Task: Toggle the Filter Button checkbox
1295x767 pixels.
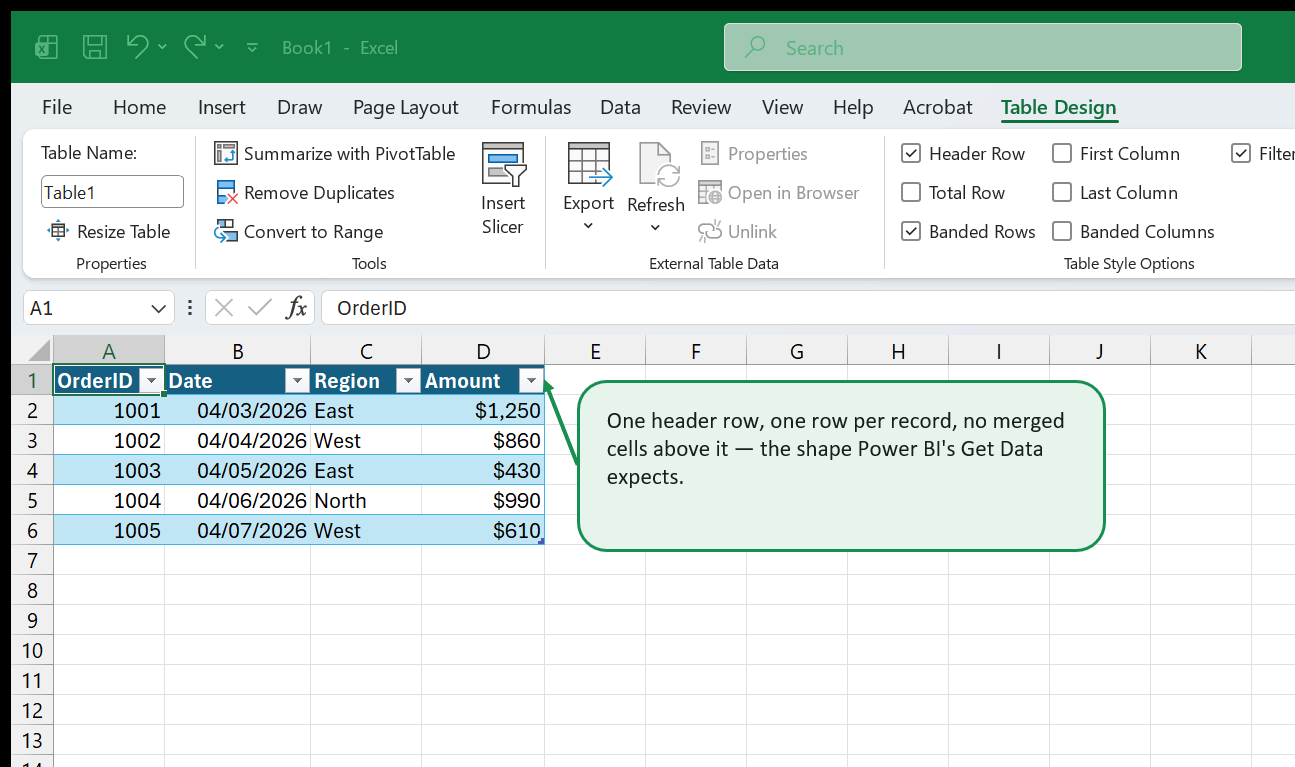Action: coord(1241,154)
